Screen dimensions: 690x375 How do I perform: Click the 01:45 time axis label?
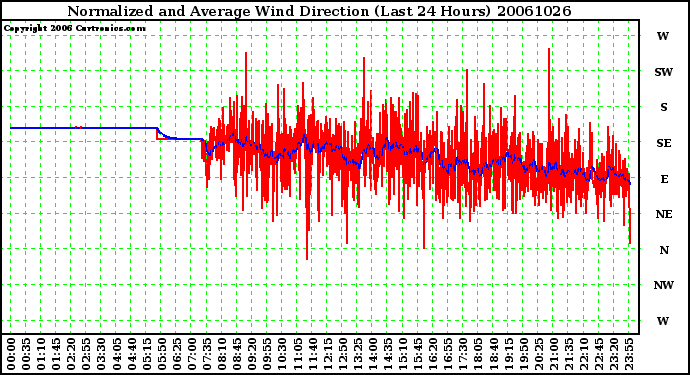(x=56, y=355)
